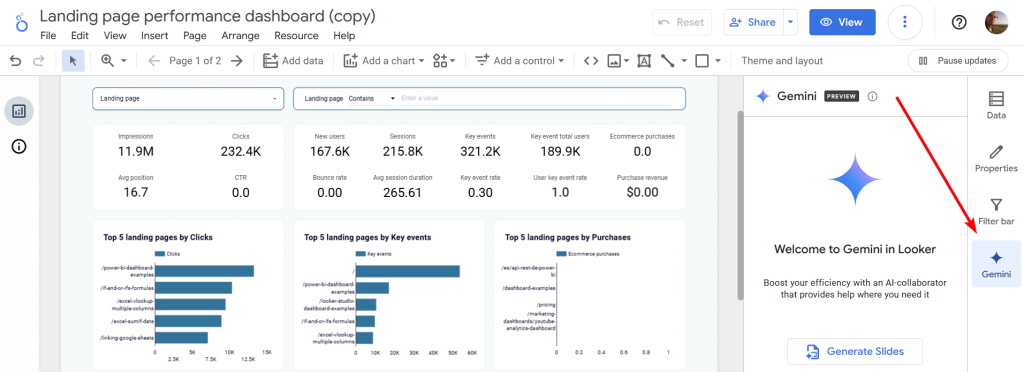This screenshot has height=372, width=1024.
Task: Click the undo arrow in toolbar
Action: (x=16, y=61)
